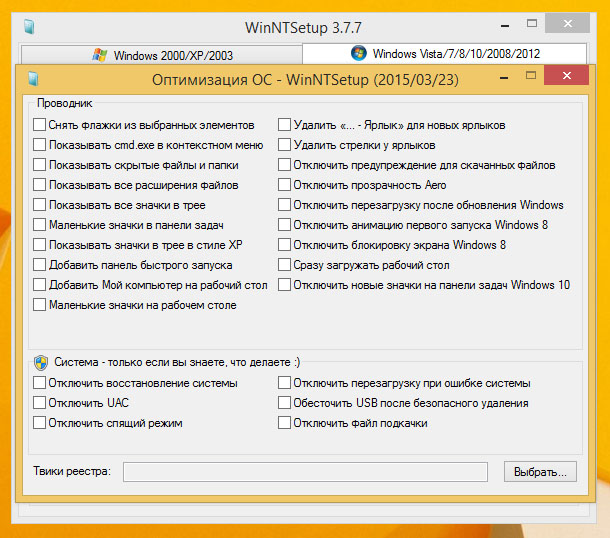Click the Твики реестра: label
The width and height of the screenshot is (610, 538).
[72, 471]
